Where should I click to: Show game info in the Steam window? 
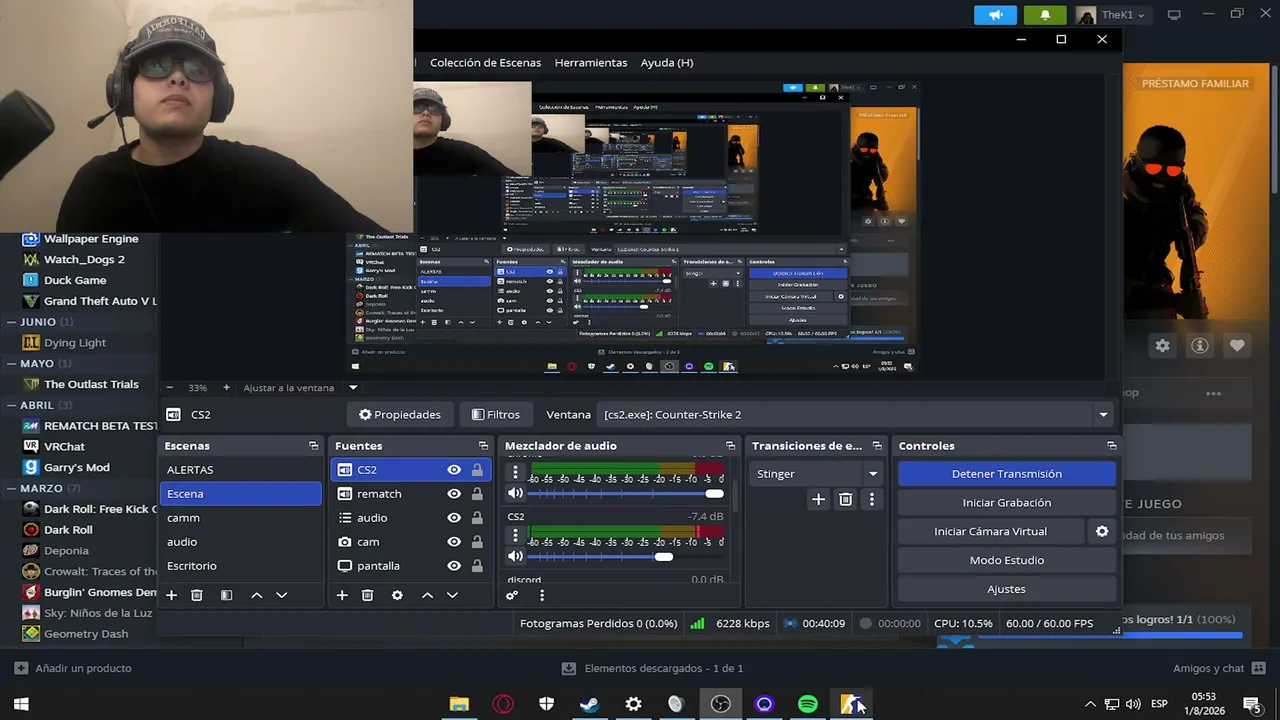click(x=1200, y=345)
